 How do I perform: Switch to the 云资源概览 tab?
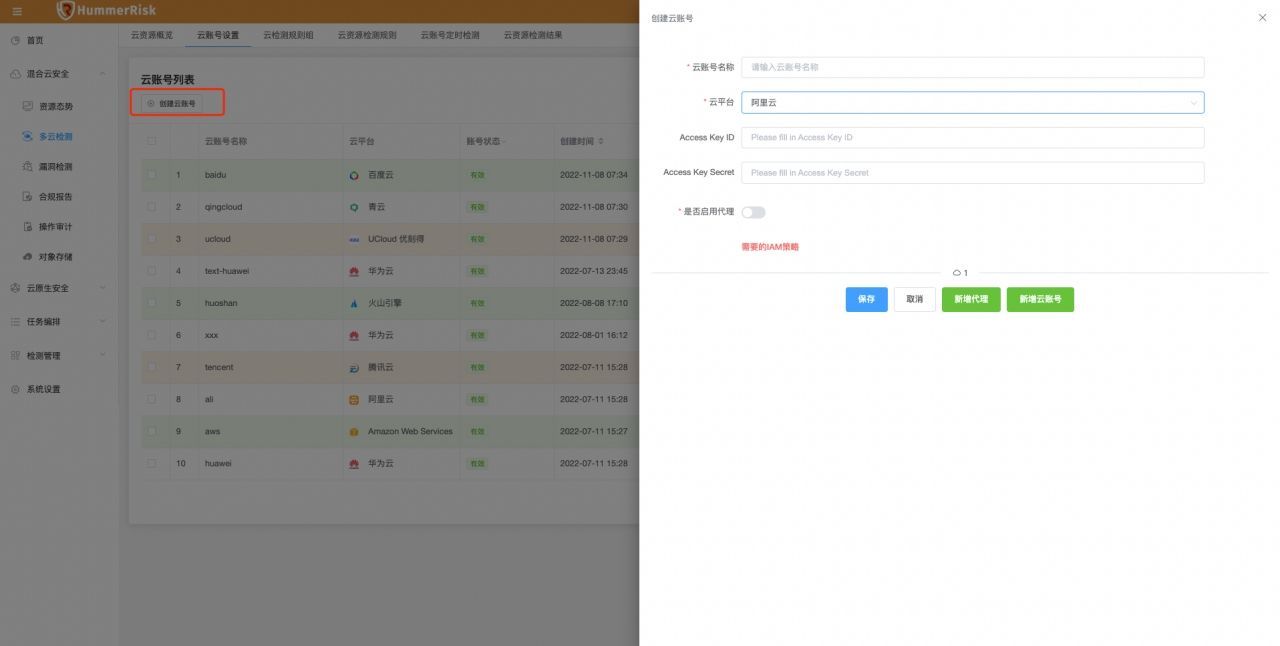[152, 35]
